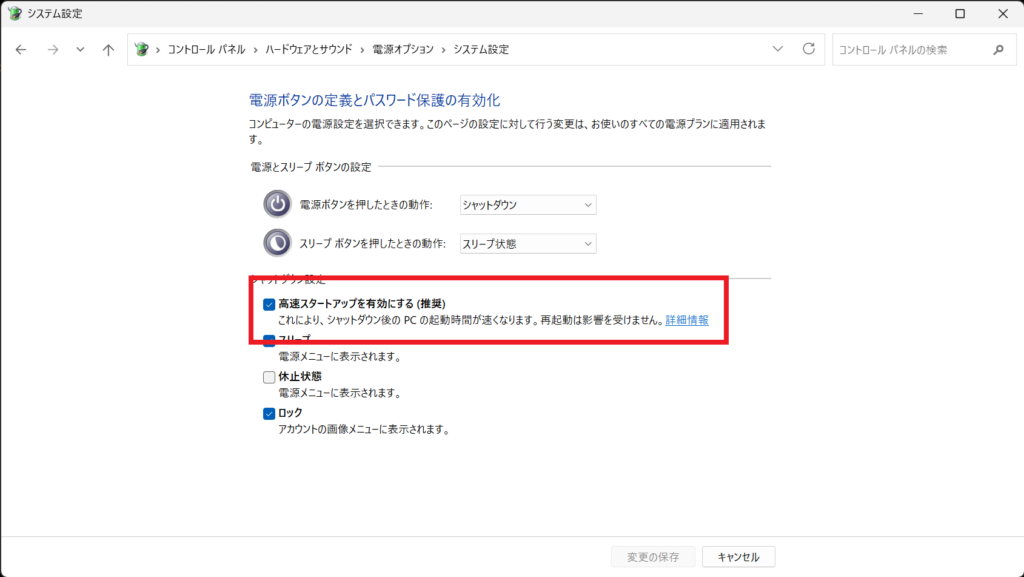This screenshot has height=577, width=1024.
Task: Click the キャンセル button
Action: point(738,557)
